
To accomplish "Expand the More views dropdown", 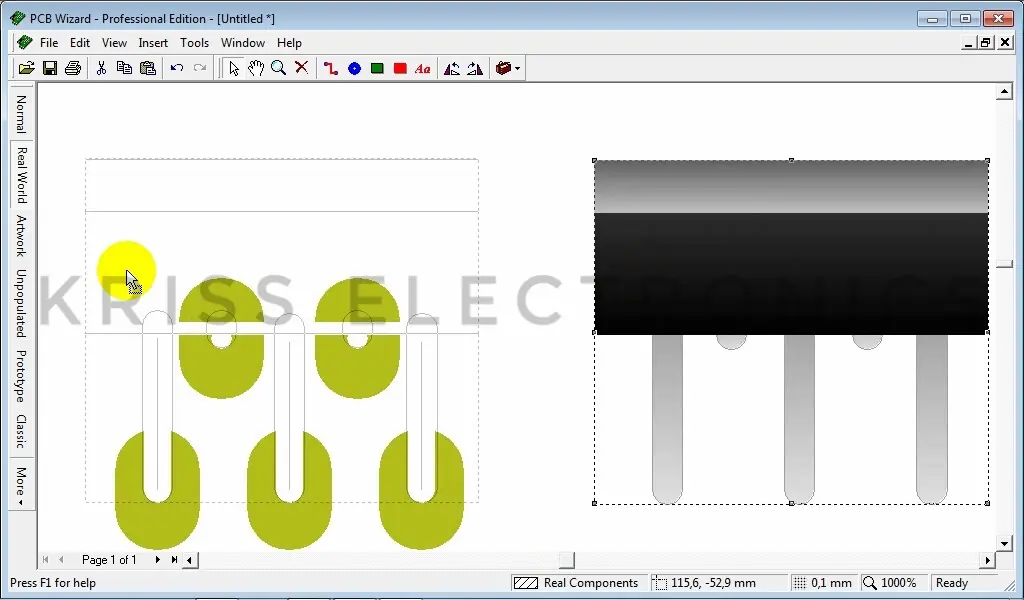I will [x=21, y=486].
